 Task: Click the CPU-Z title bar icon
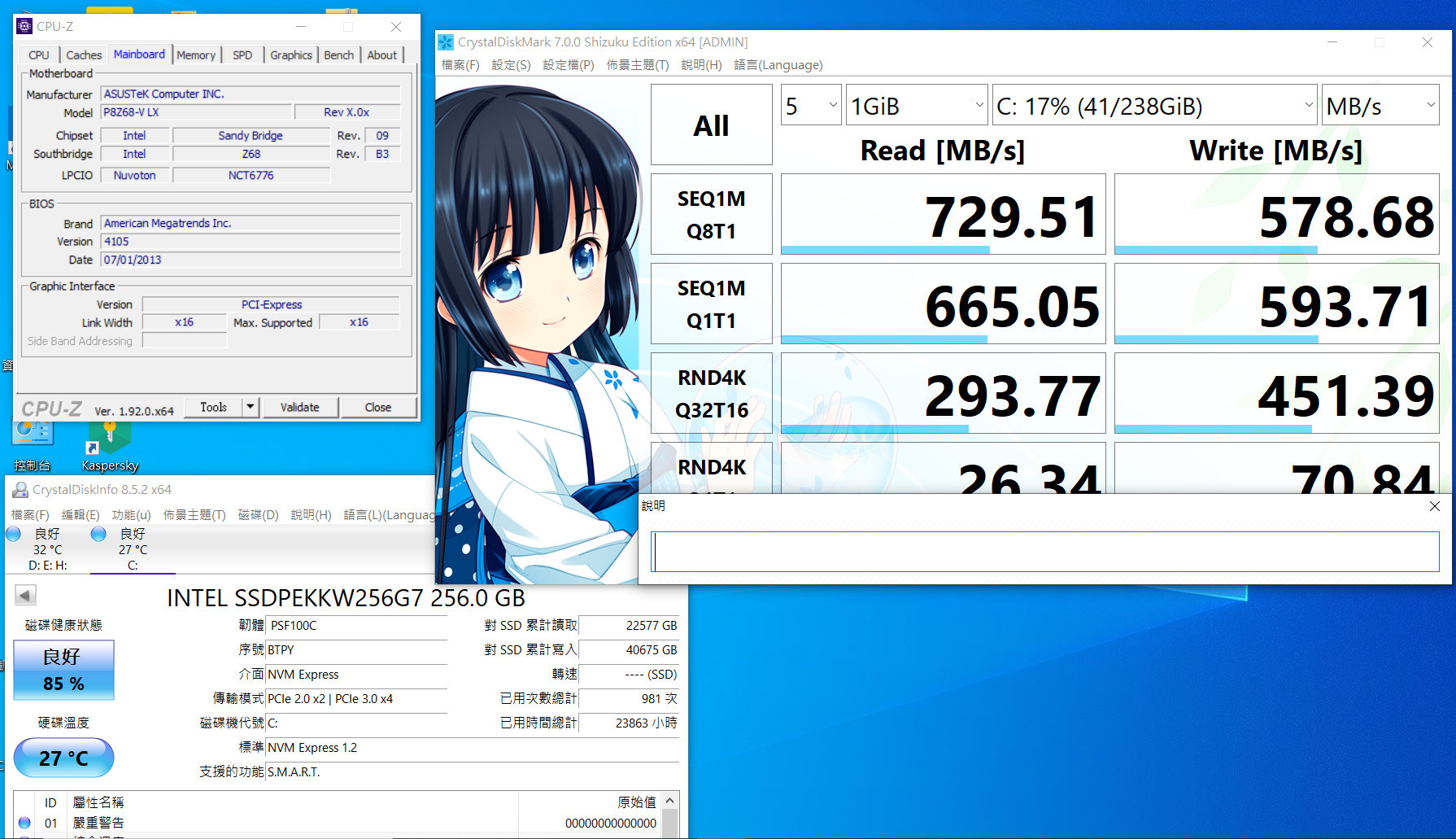click(23, 25)
